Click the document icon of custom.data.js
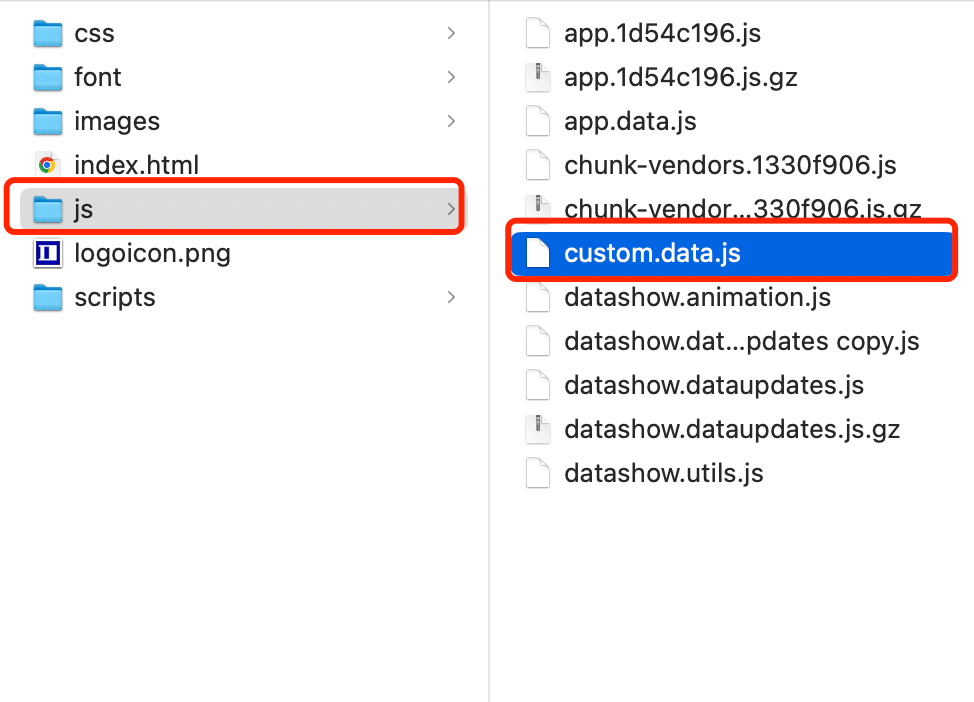Viewport: 974px width, 702px height. coord(538,254)
